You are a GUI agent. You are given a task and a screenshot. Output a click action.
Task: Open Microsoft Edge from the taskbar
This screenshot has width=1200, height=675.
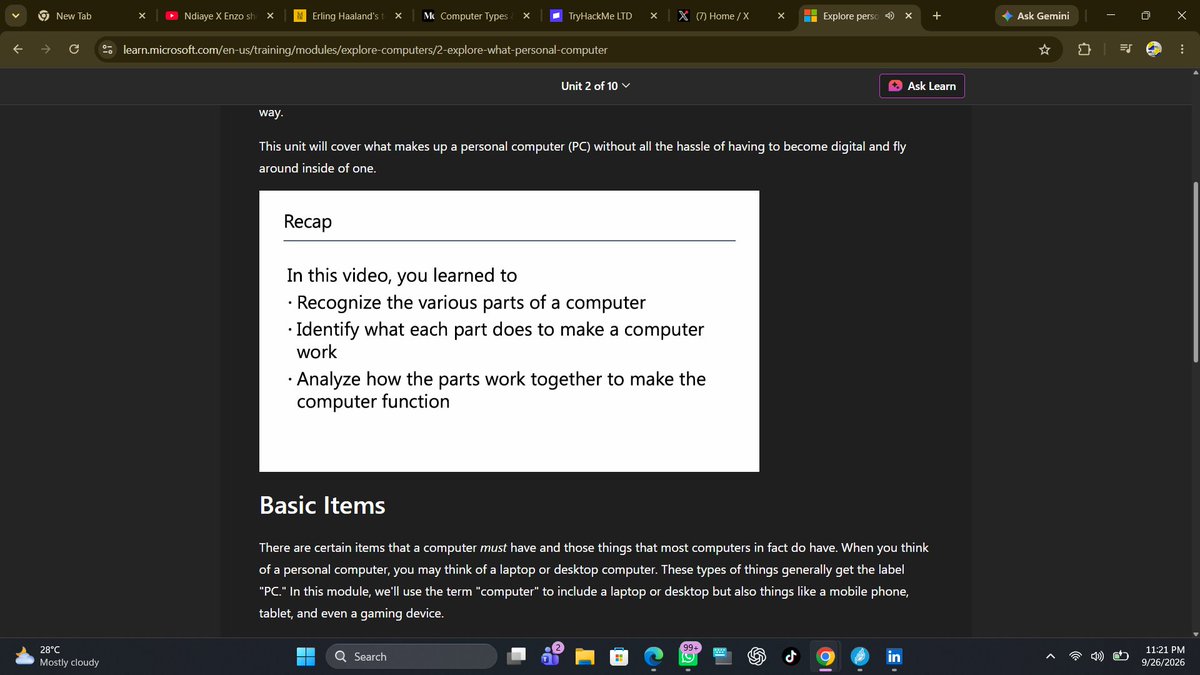tap(654, 656)
